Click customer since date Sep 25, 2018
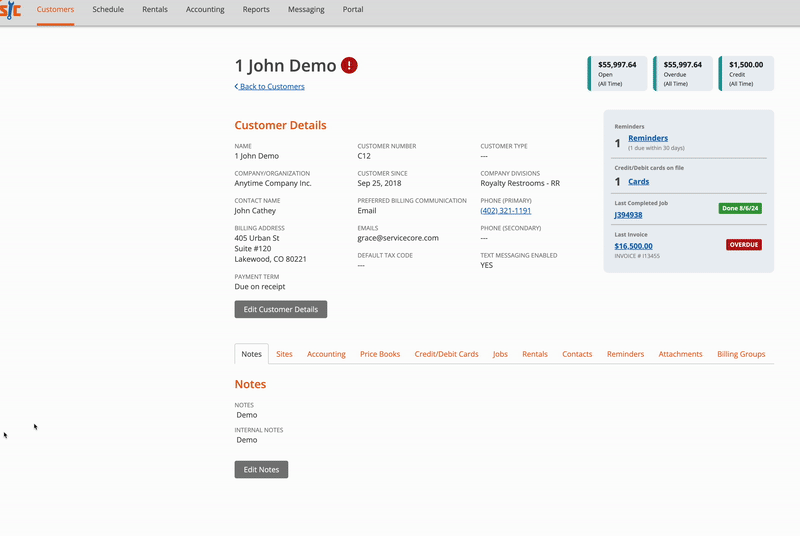The height and width of the screenshot is (536, 800). (379, 183)
